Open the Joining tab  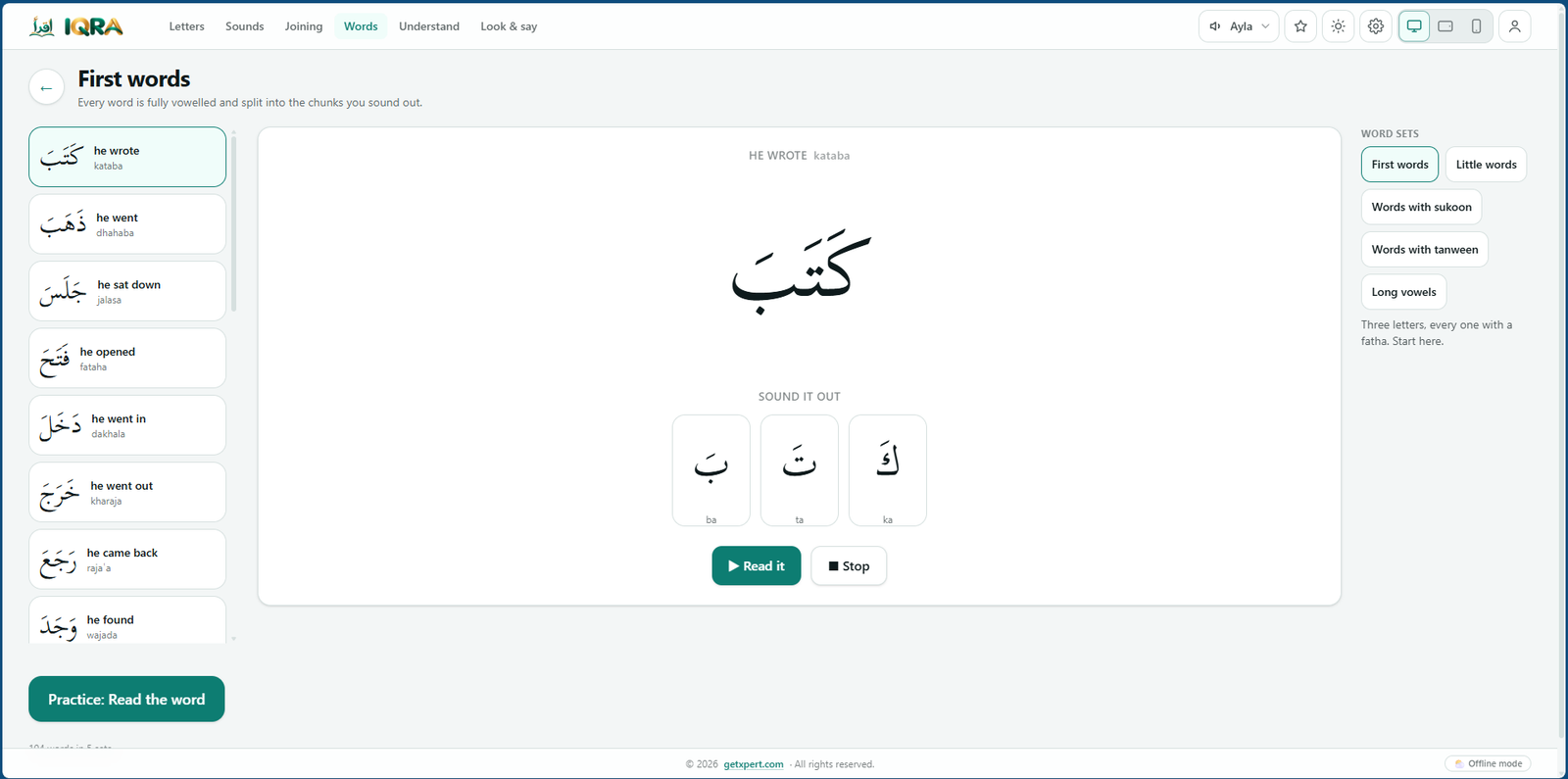click(x=304, y=26)
